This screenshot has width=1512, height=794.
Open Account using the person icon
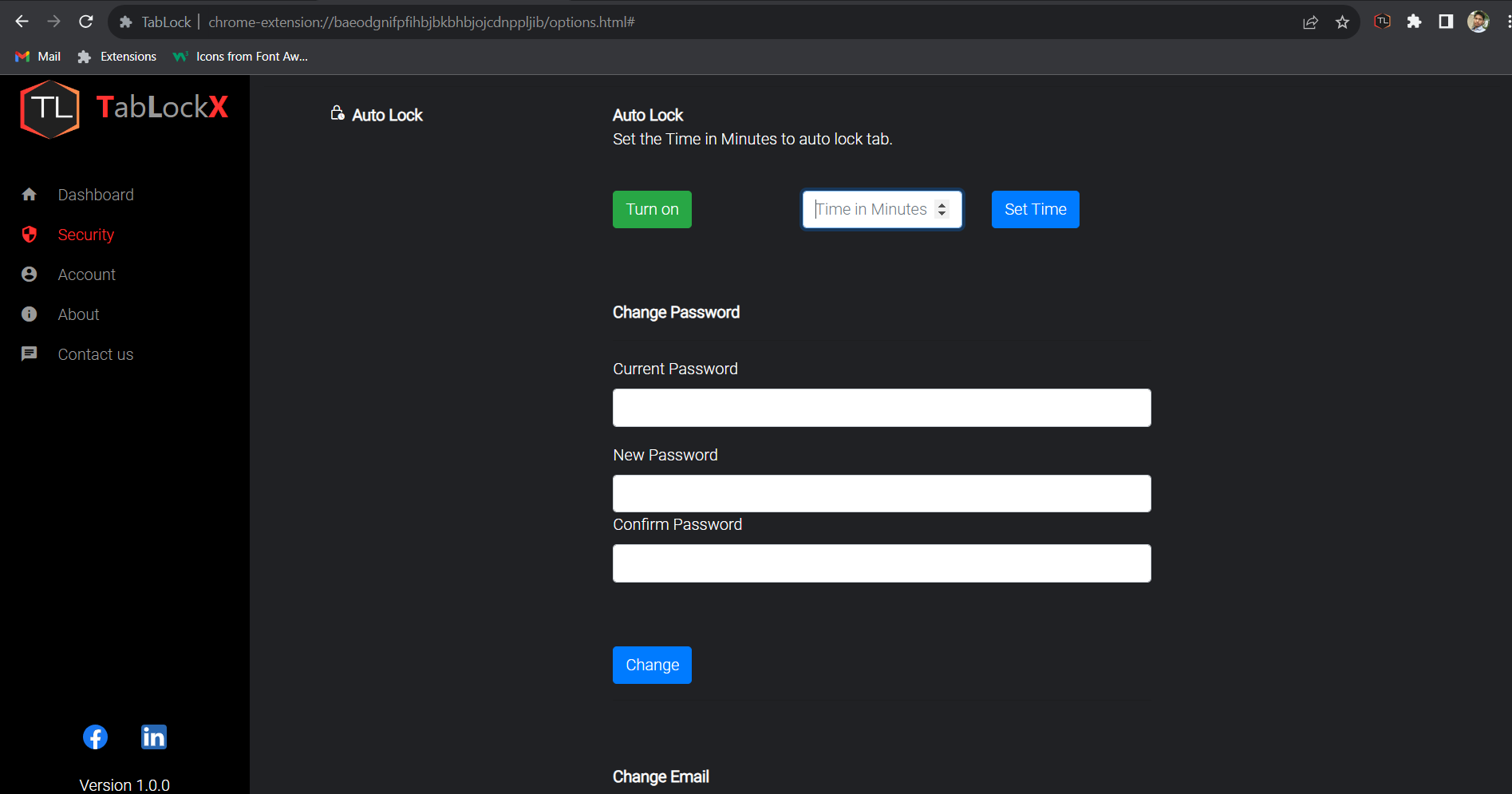click(30, 274)
